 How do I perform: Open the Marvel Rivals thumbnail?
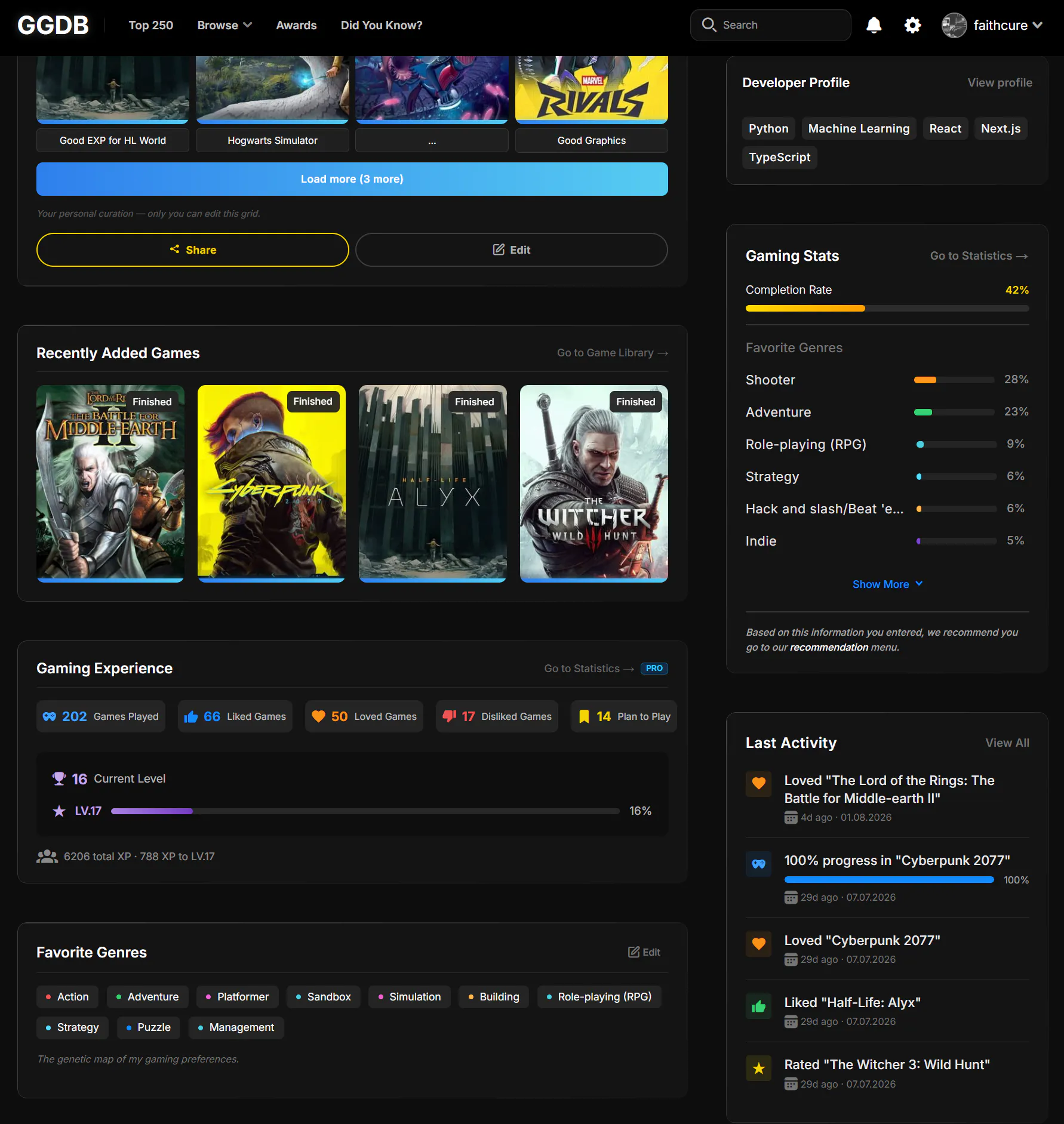point(592,90)
